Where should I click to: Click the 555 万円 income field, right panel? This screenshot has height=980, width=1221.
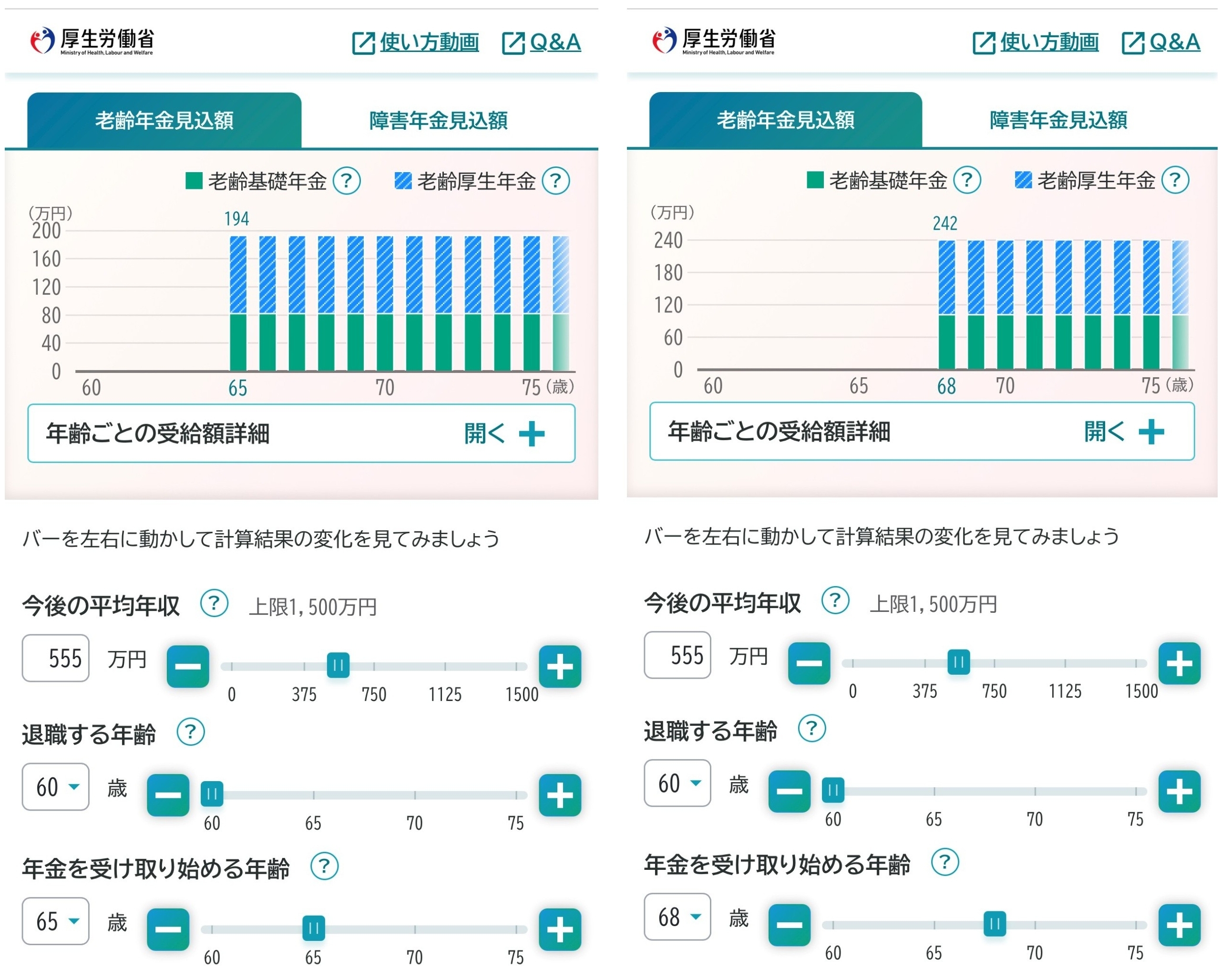(677, 655)
